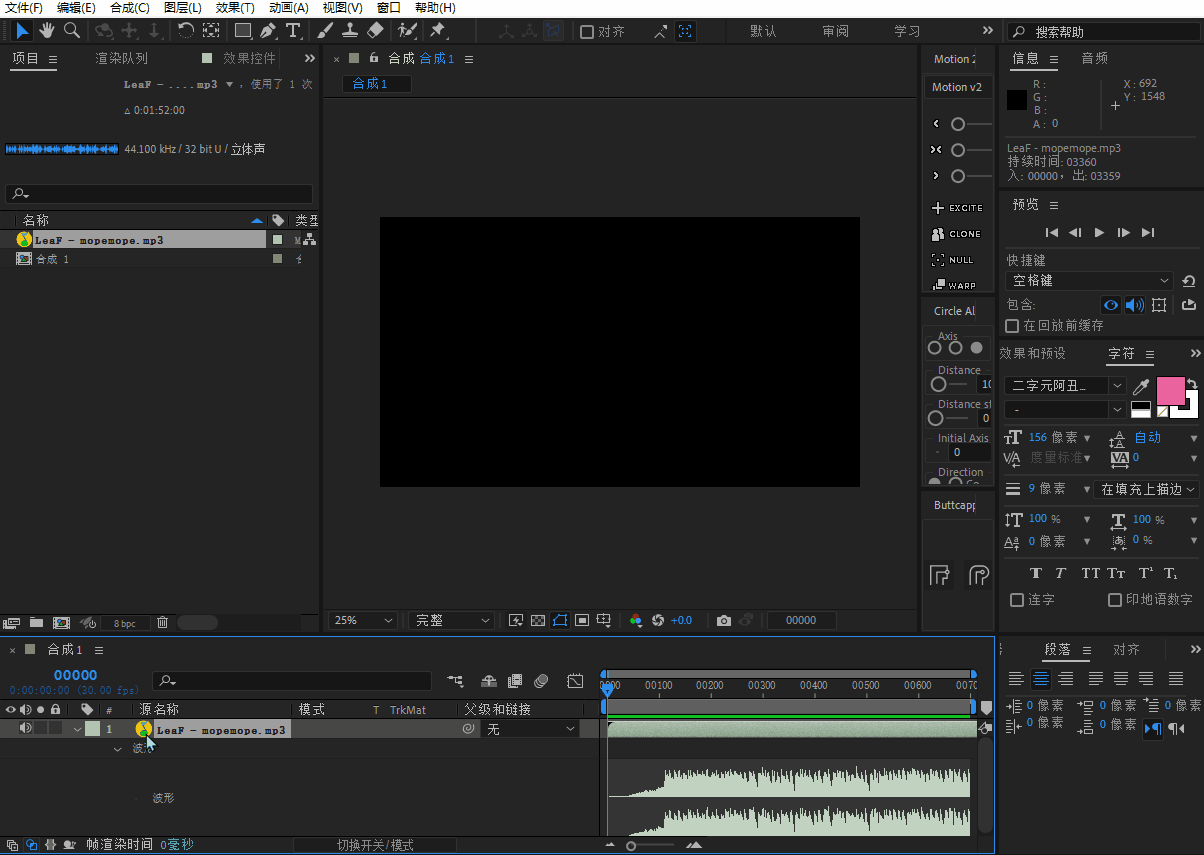Select the Puppet Pin tool
The image size is (1204, 855).
(x=437, y=31)
